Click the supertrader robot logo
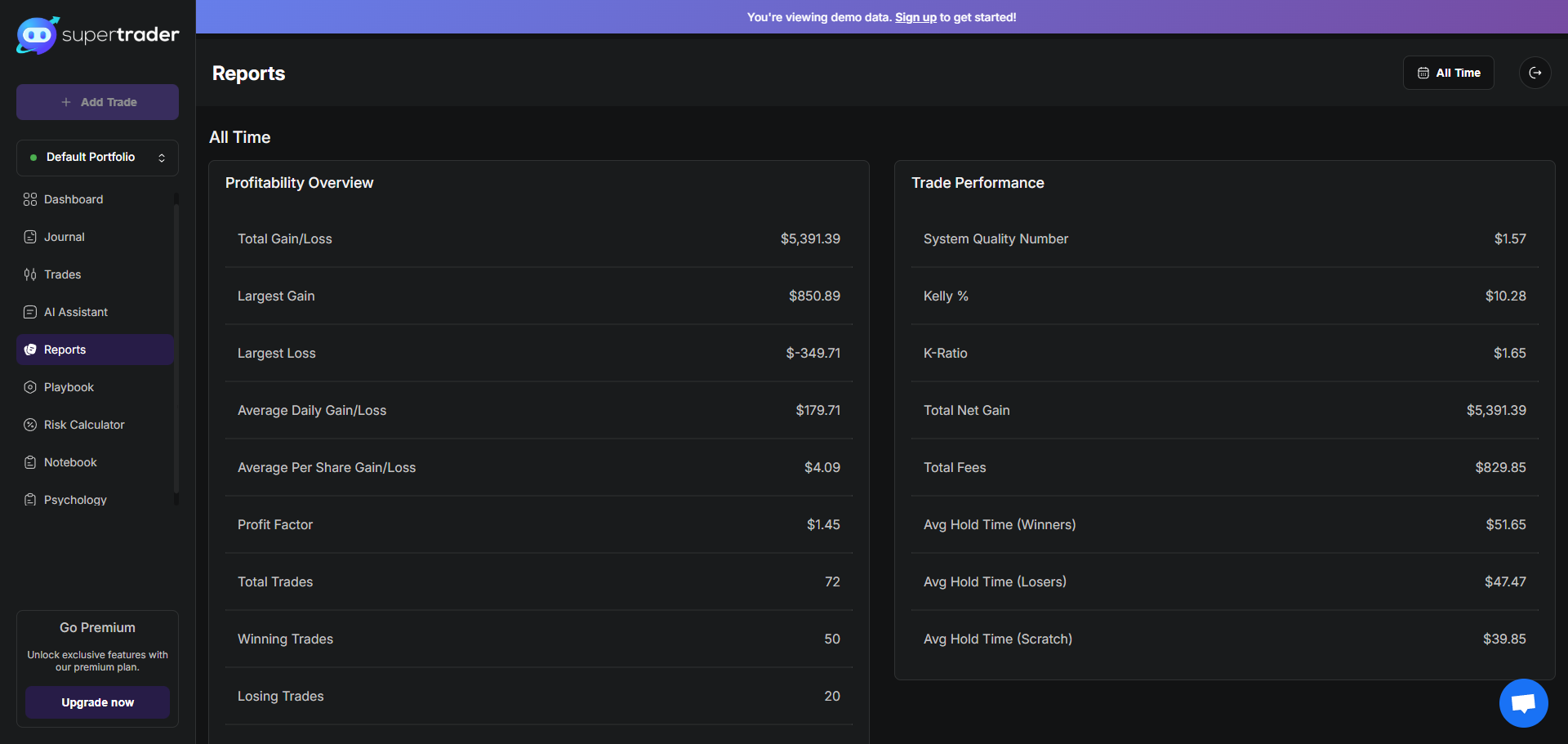This screenshot has height=744, width=1568. click(x=37, y=35)
